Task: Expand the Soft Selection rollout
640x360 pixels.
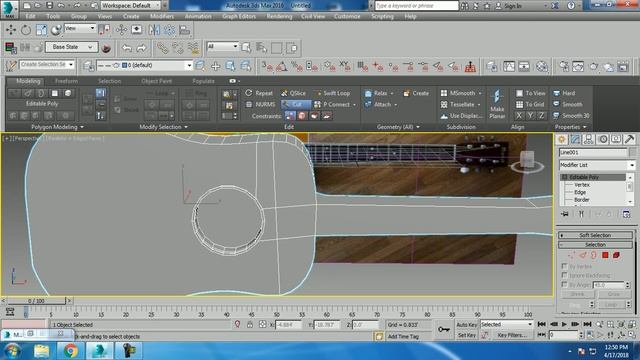Action: tap(595, 235)
